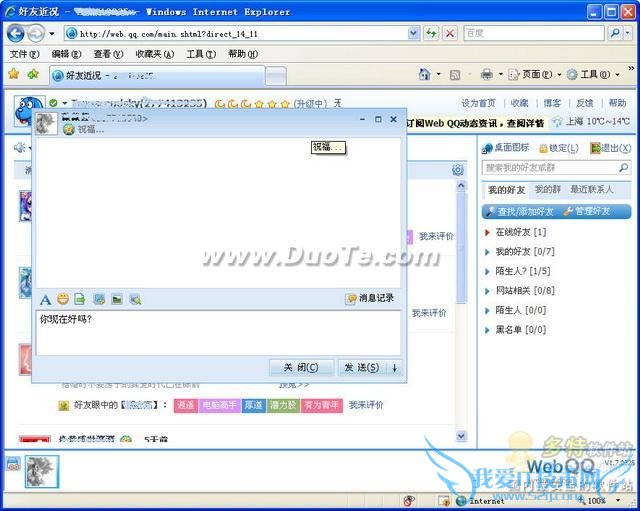Switch to the 我的群 tab

(547, 190)
